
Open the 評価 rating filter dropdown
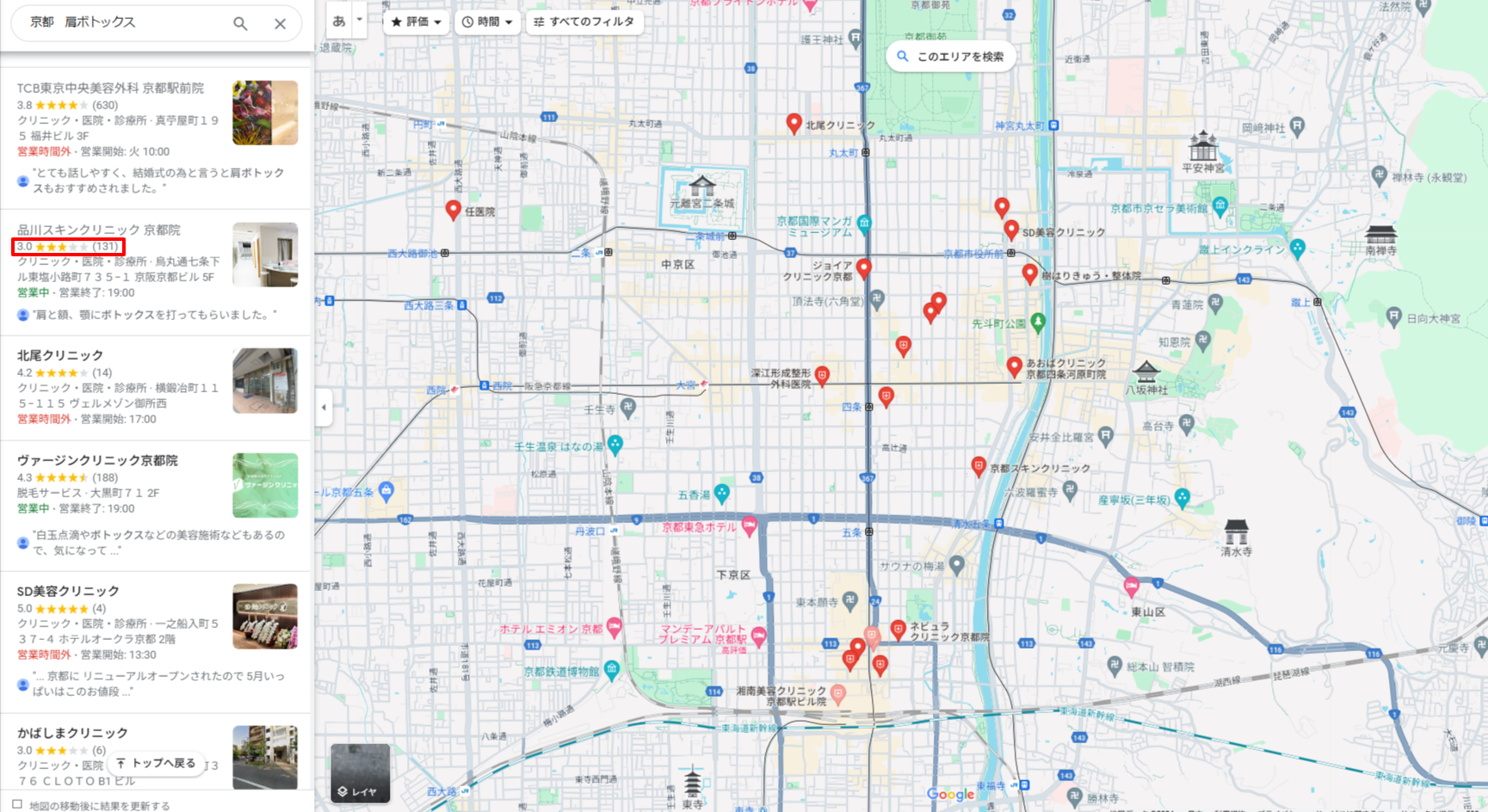[x=416, y=22]
